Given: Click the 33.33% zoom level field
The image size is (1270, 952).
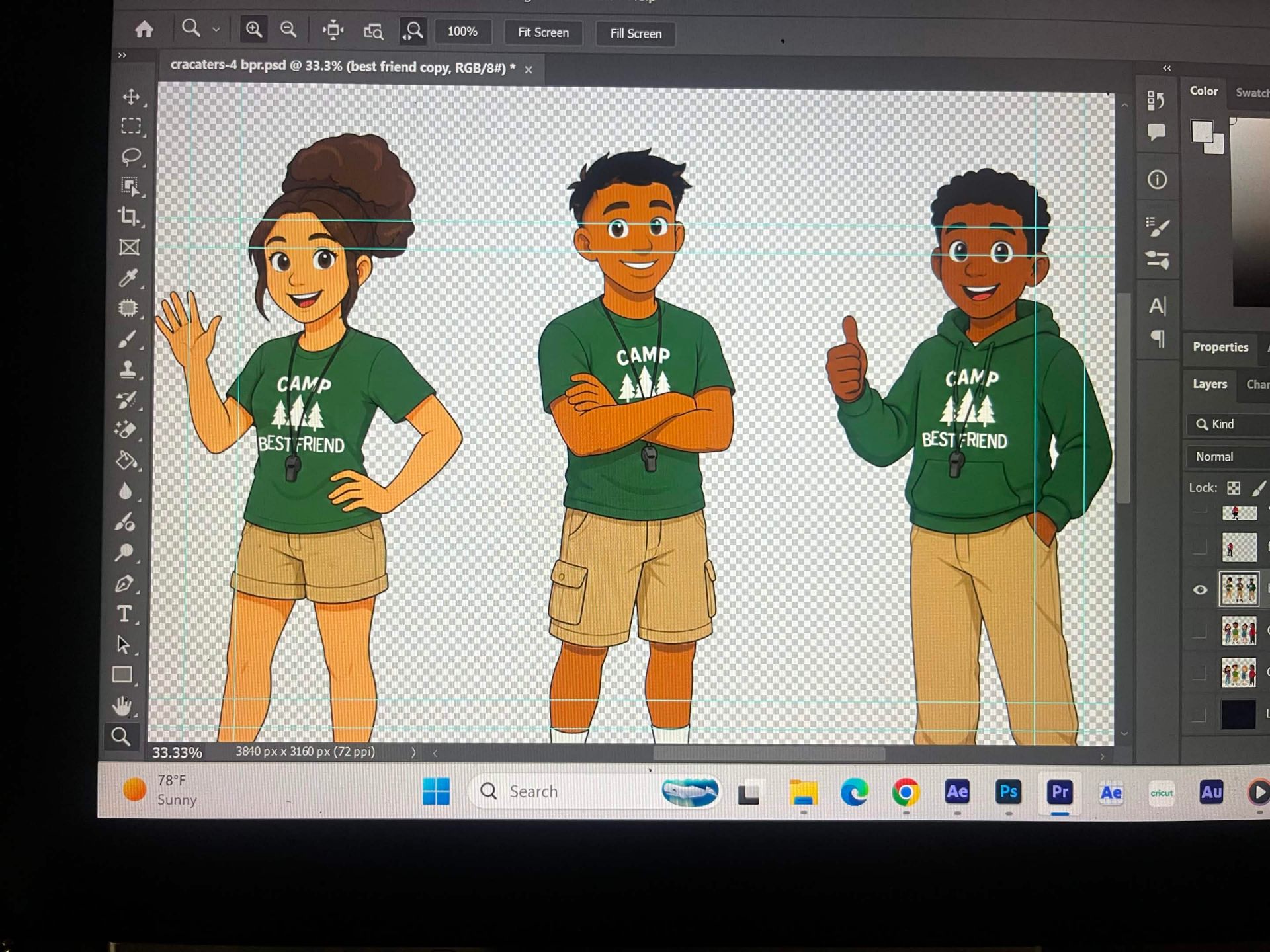Looking at the screenshot, I should [x=177, y=752].
